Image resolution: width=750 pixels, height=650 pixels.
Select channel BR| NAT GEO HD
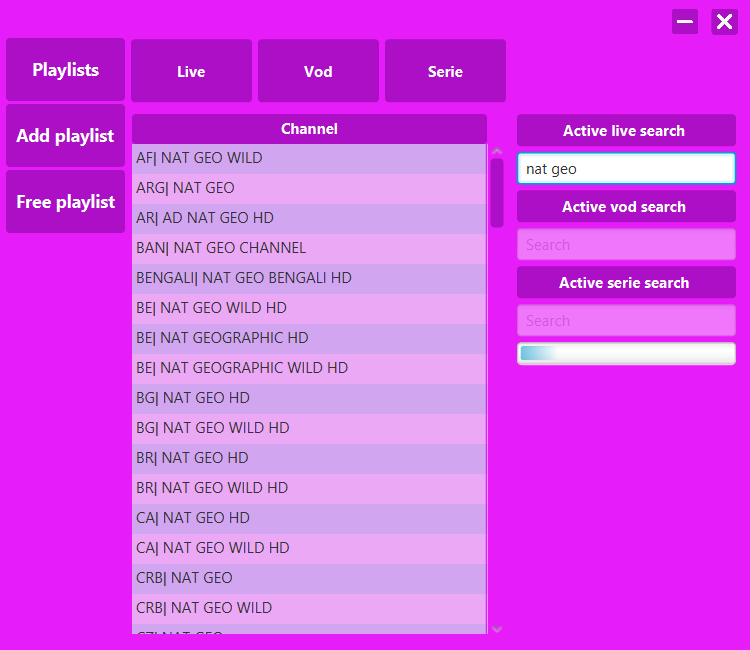(x=309, y=459)
